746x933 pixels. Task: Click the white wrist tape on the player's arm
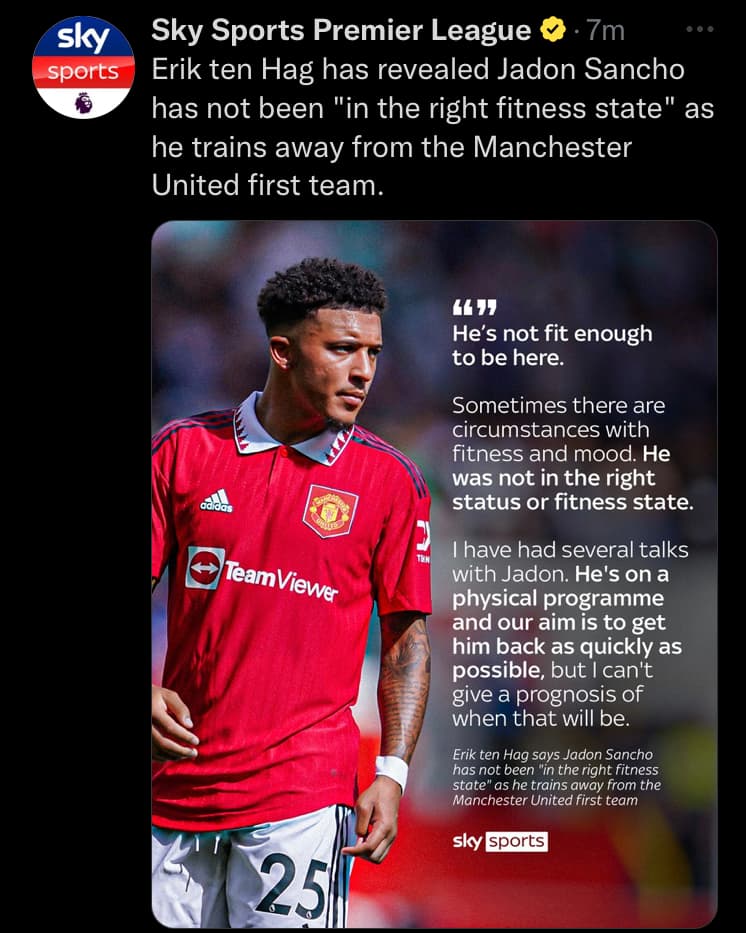coord(392,772)
